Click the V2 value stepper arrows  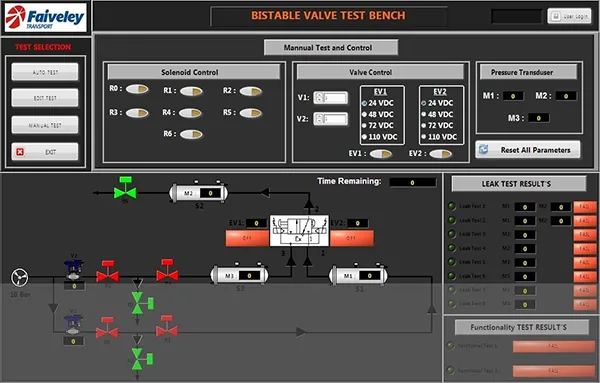coord(319,119)
